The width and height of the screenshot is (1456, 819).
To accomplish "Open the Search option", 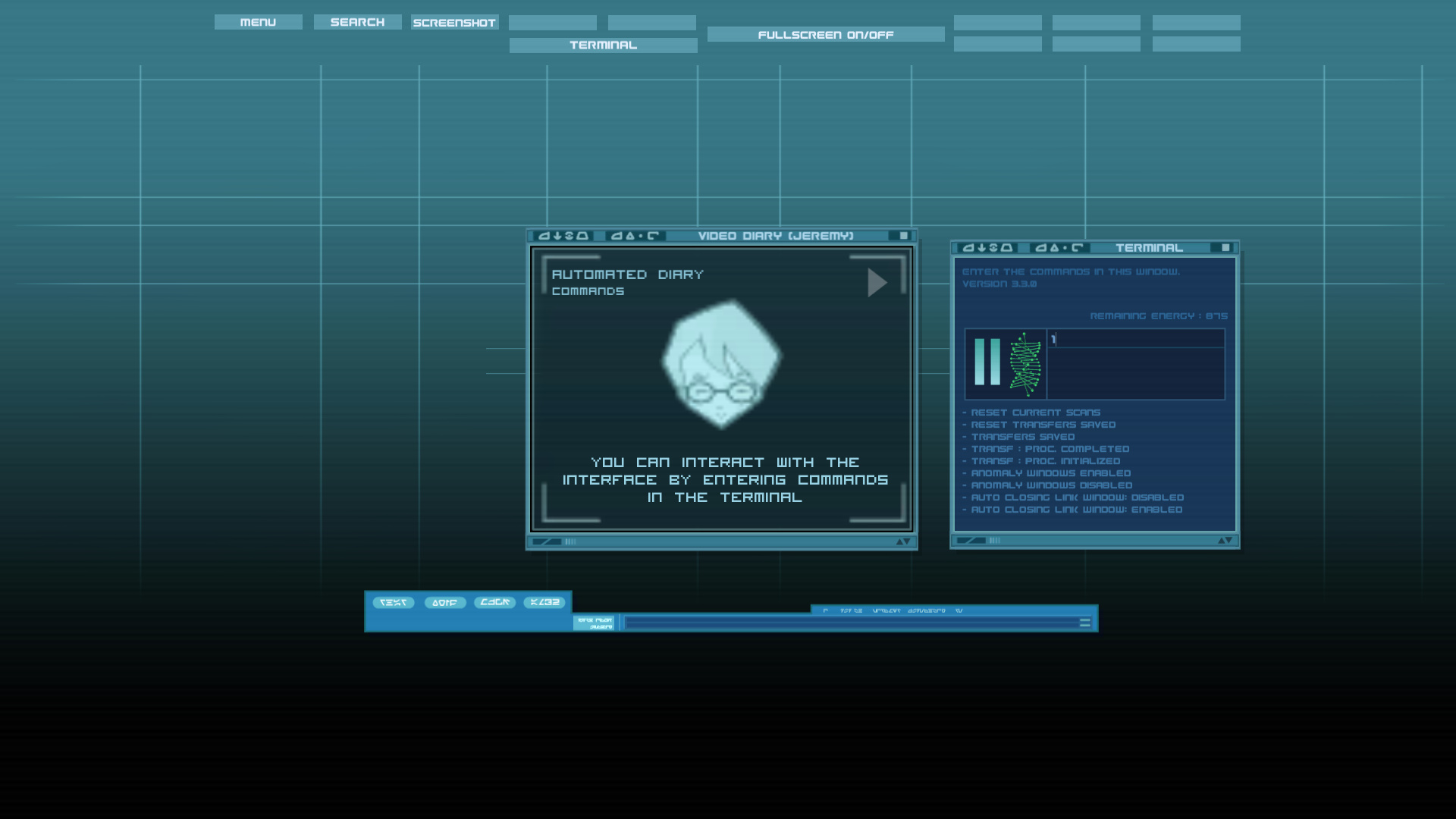I will point(357,22).
